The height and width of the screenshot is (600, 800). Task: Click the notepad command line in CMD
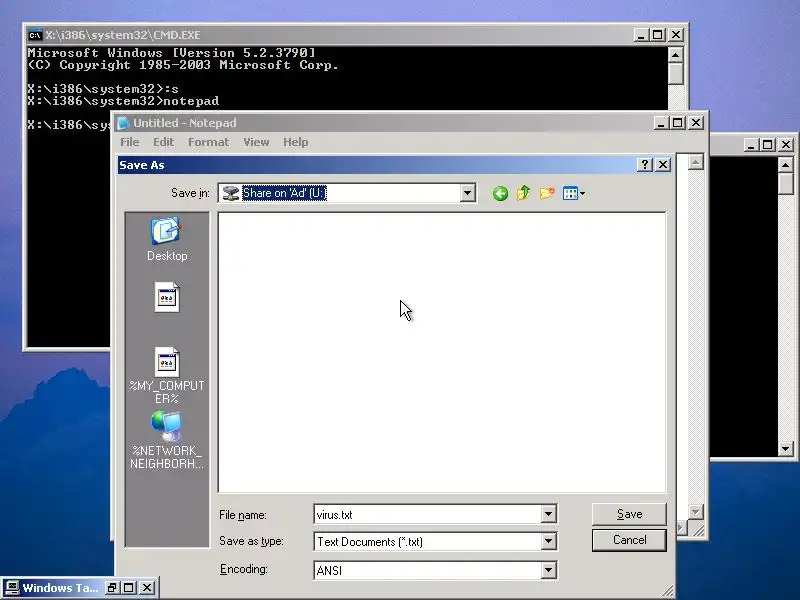click(x=123, y=101)
